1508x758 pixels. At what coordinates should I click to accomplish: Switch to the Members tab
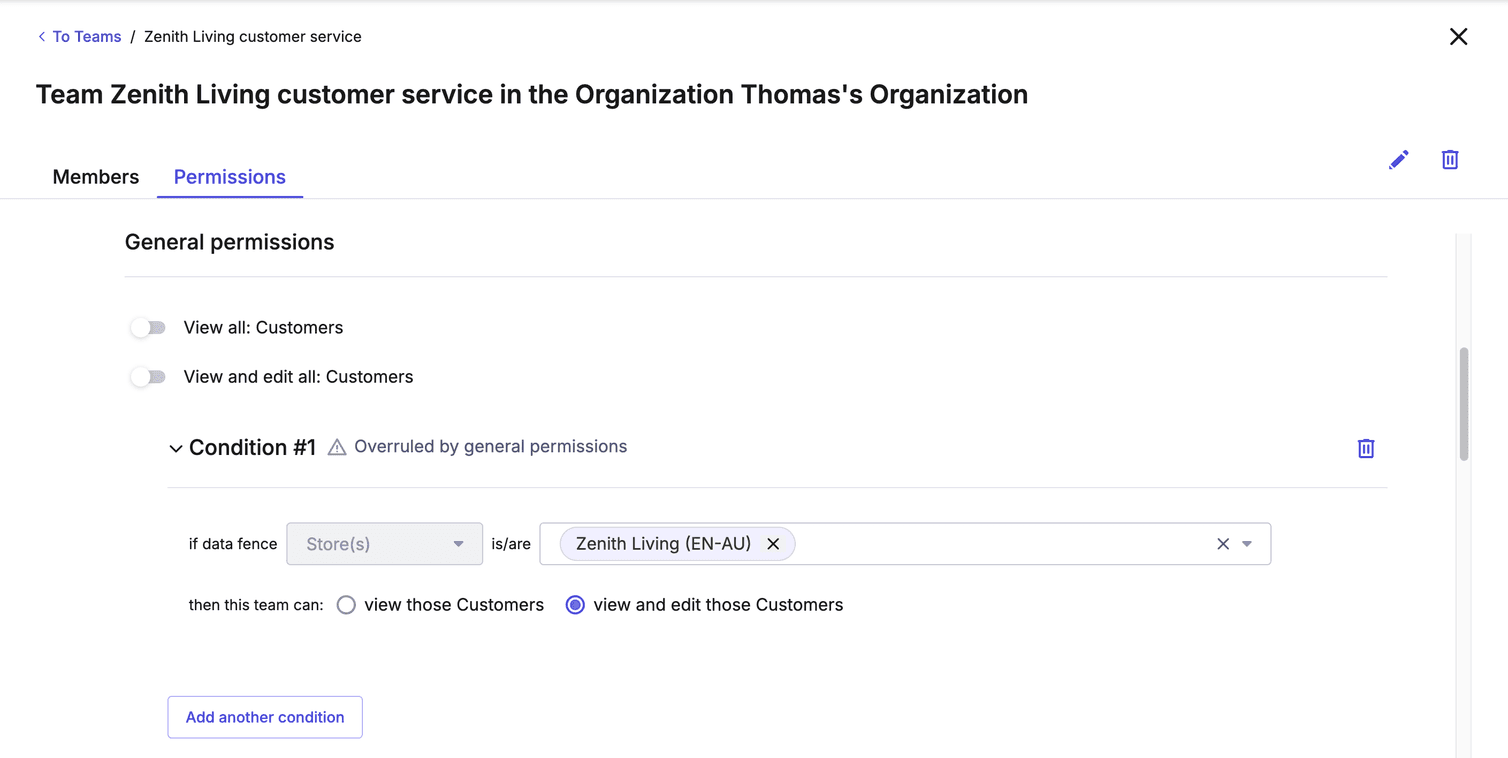(95, 177)
